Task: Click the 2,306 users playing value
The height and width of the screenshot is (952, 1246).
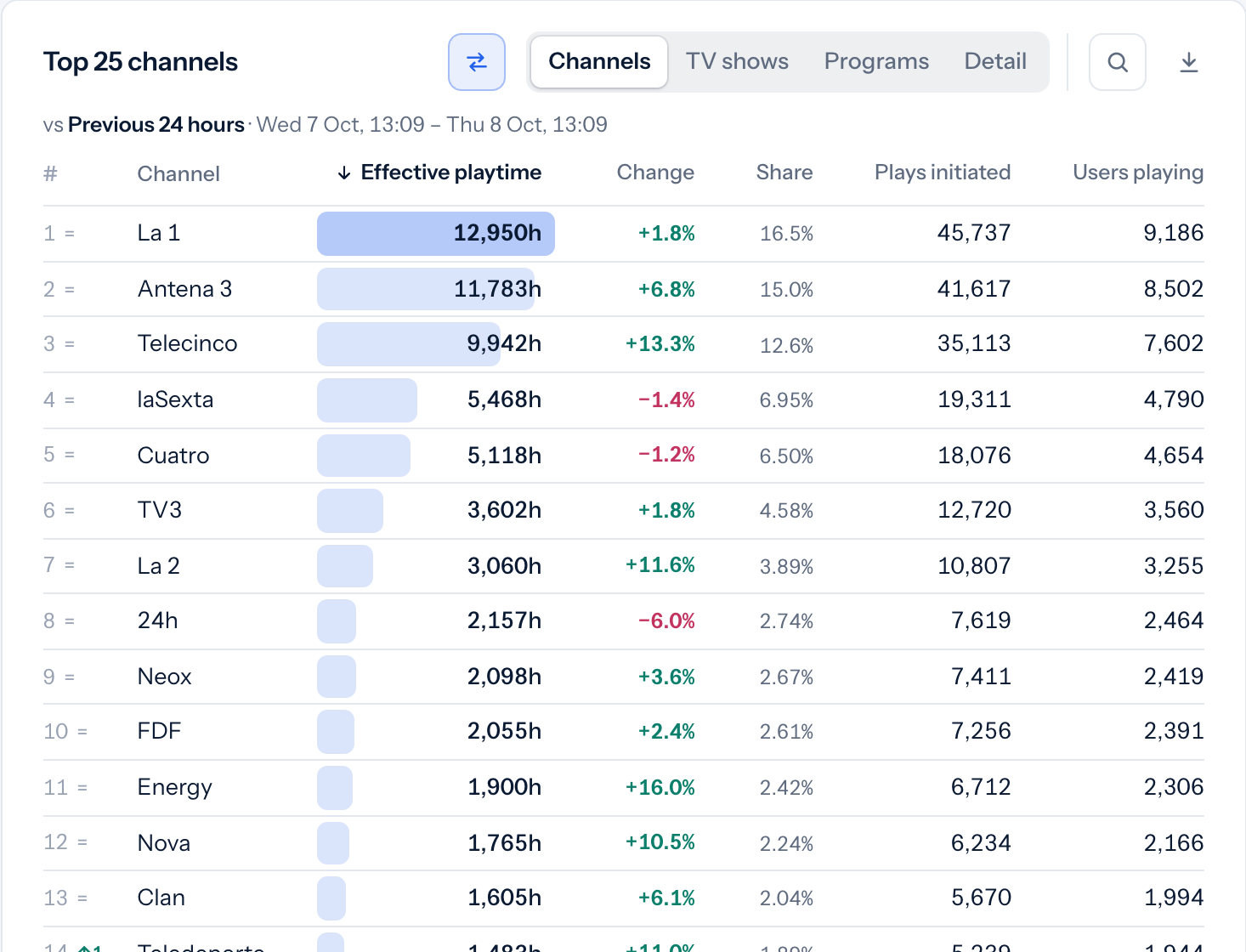Action: 1173,788
